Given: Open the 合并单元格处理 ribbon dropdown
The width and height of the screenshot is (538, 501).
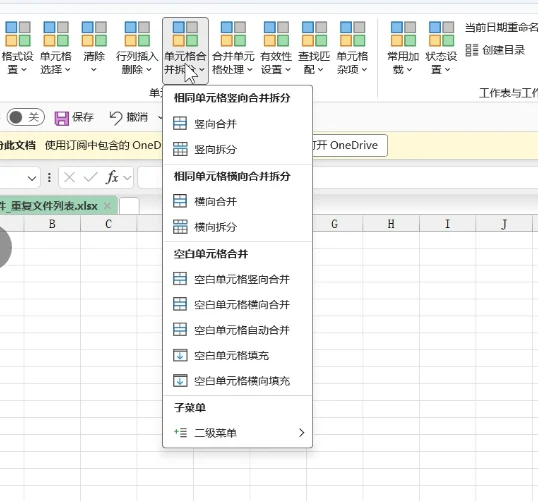Looking at the screenshot, I should point(233,48).
